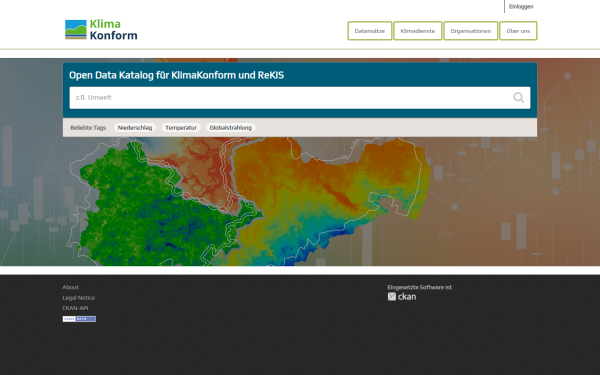Click the CKAN logo in the footer

(402, 297)
